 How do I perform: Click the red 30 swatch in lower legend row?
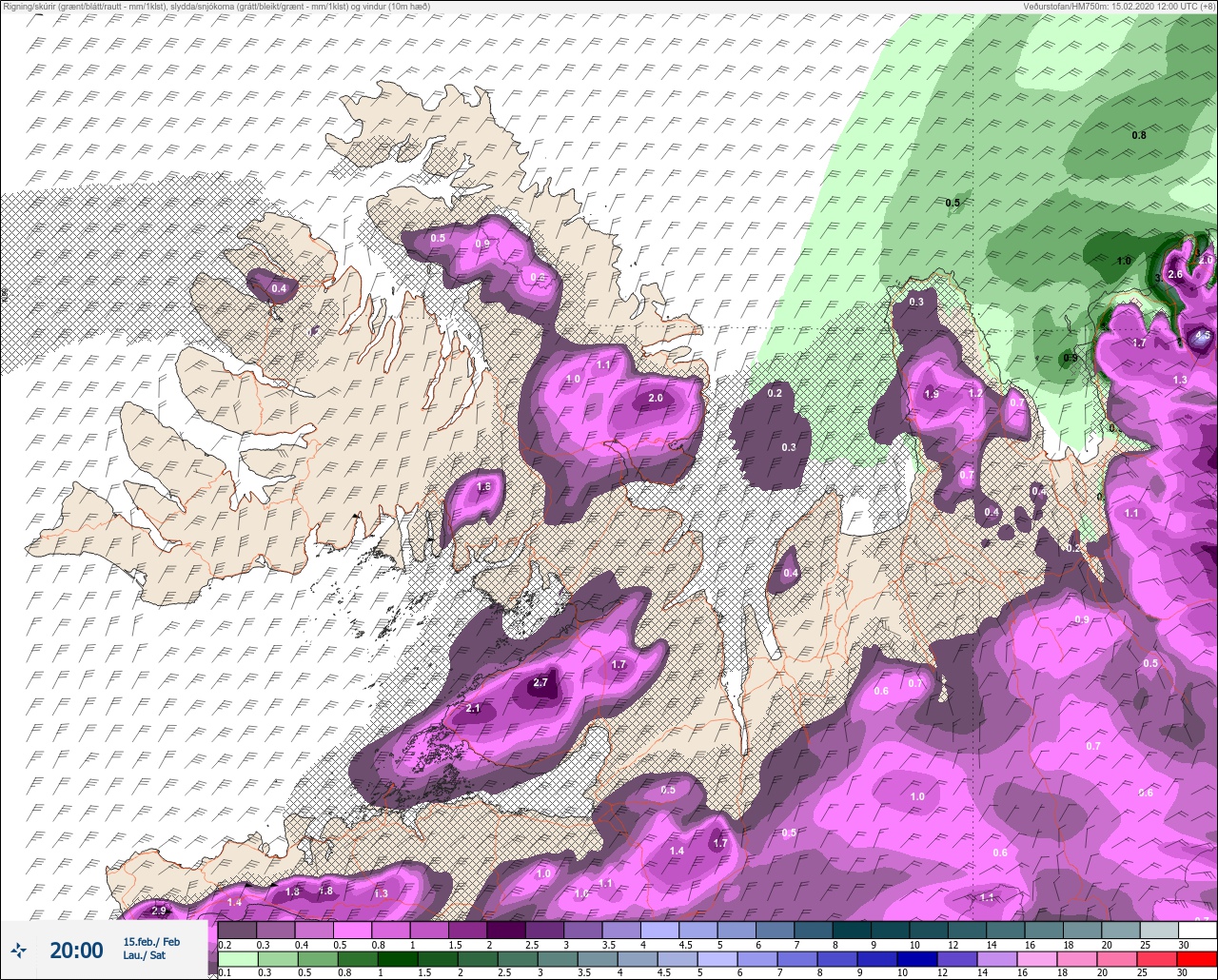(x=1198, y=959)
